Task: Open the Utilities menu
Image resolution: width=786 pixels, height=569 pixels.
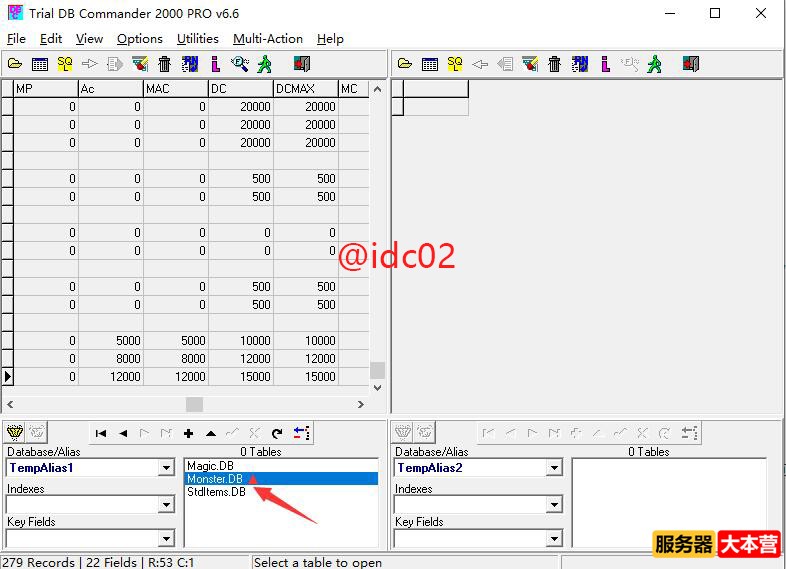Action: [197, 39]
